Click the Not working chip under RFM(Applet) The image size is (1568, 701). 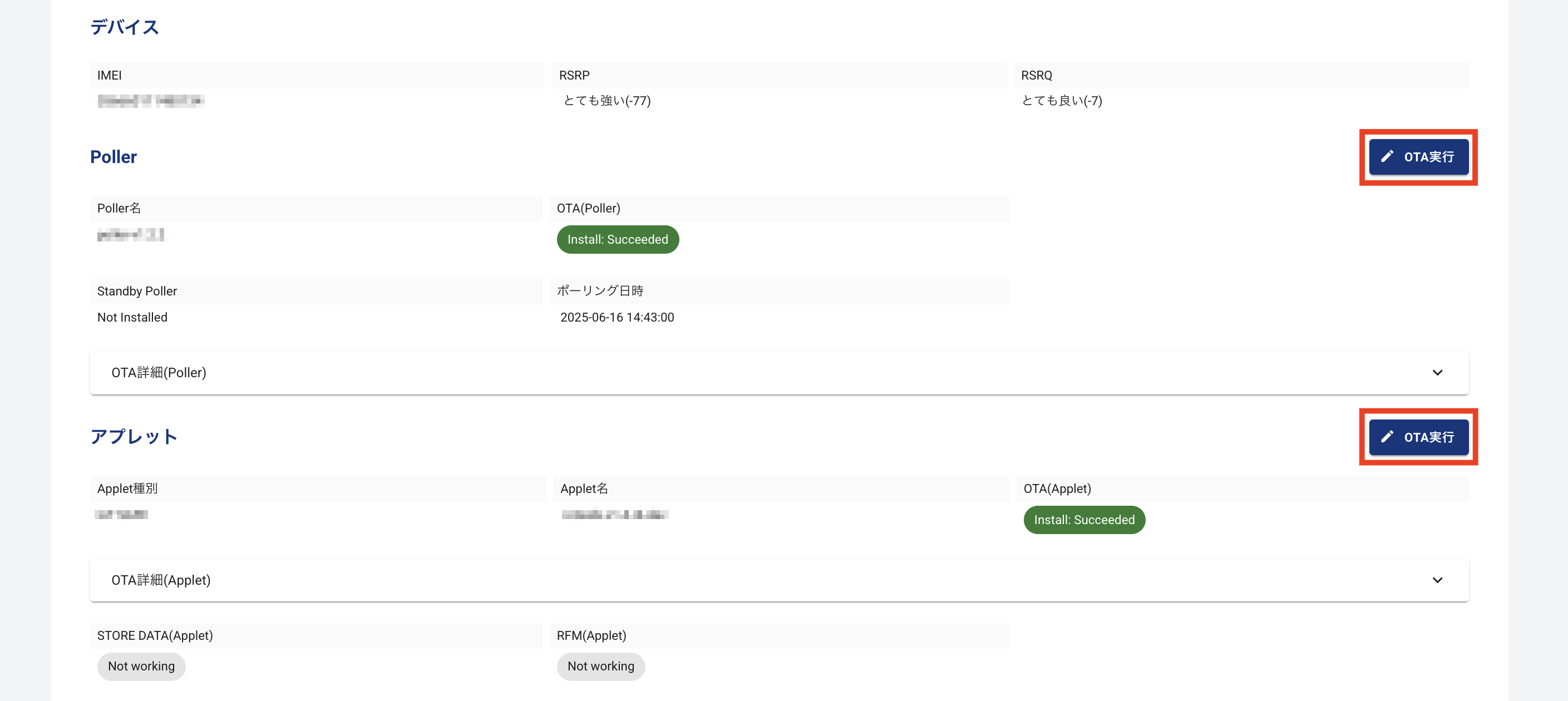(600, 667)
